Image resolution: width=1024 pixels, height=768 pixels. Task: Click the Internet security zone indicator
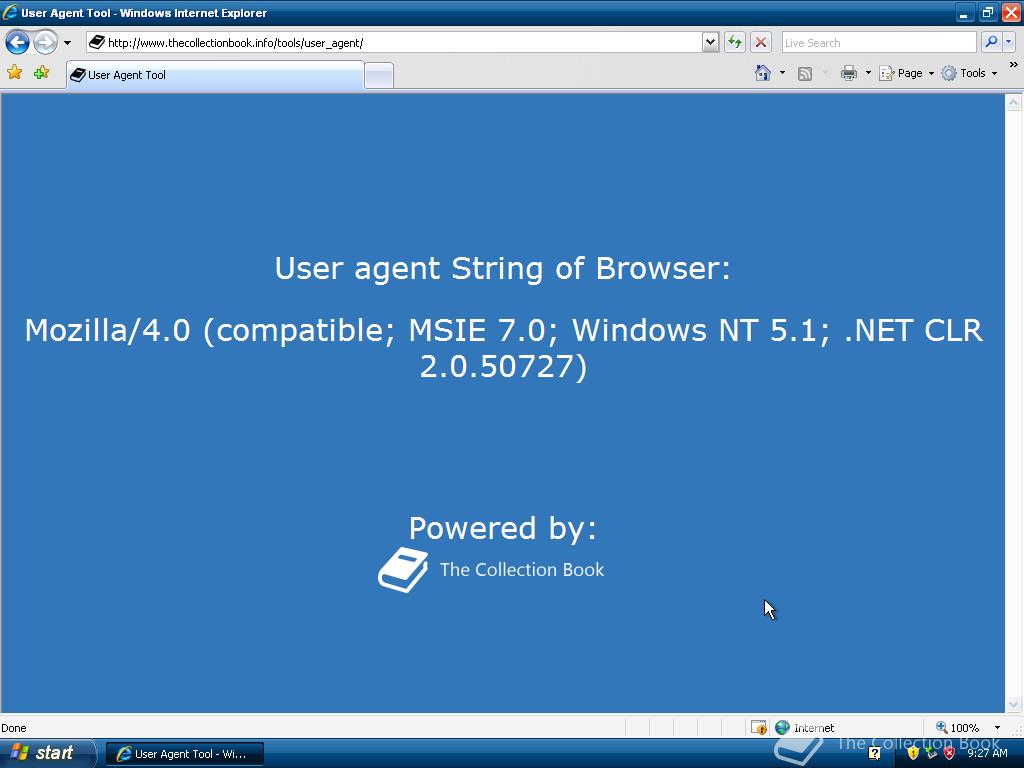(805, 728)
